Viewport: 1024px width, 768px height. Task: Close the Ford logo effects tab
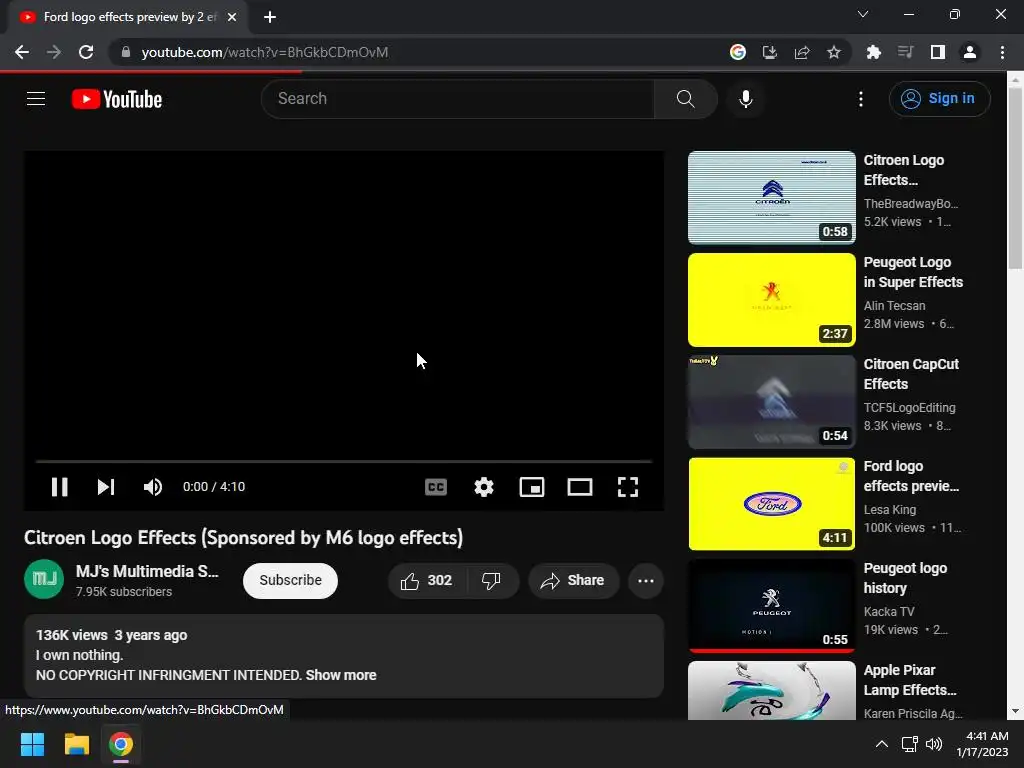[232, 17]
